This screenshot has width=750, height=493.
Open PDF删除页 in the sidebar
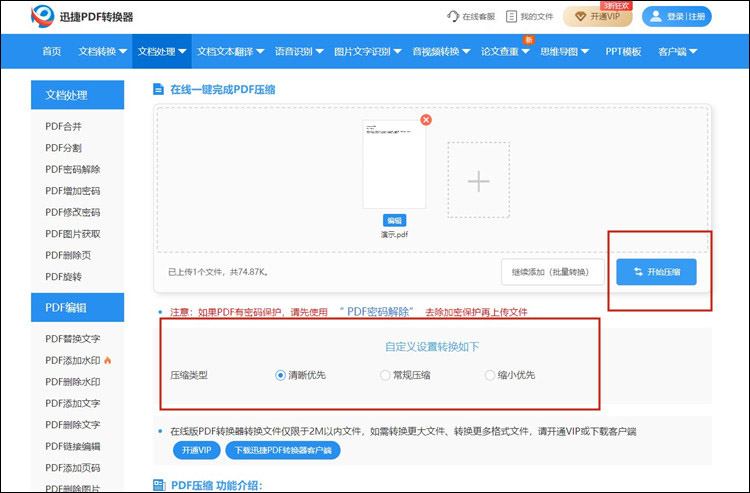(68, 255)
